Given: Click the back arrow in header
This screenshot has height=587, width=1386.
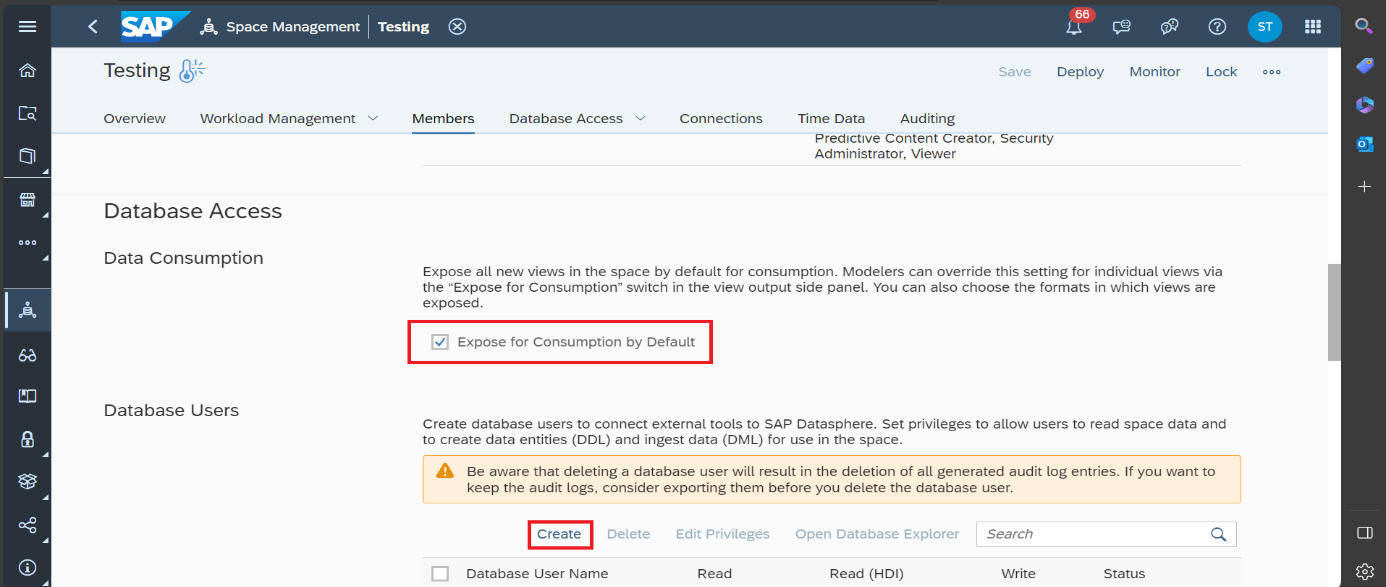Looking at the screenshot, I should [93, 27].
